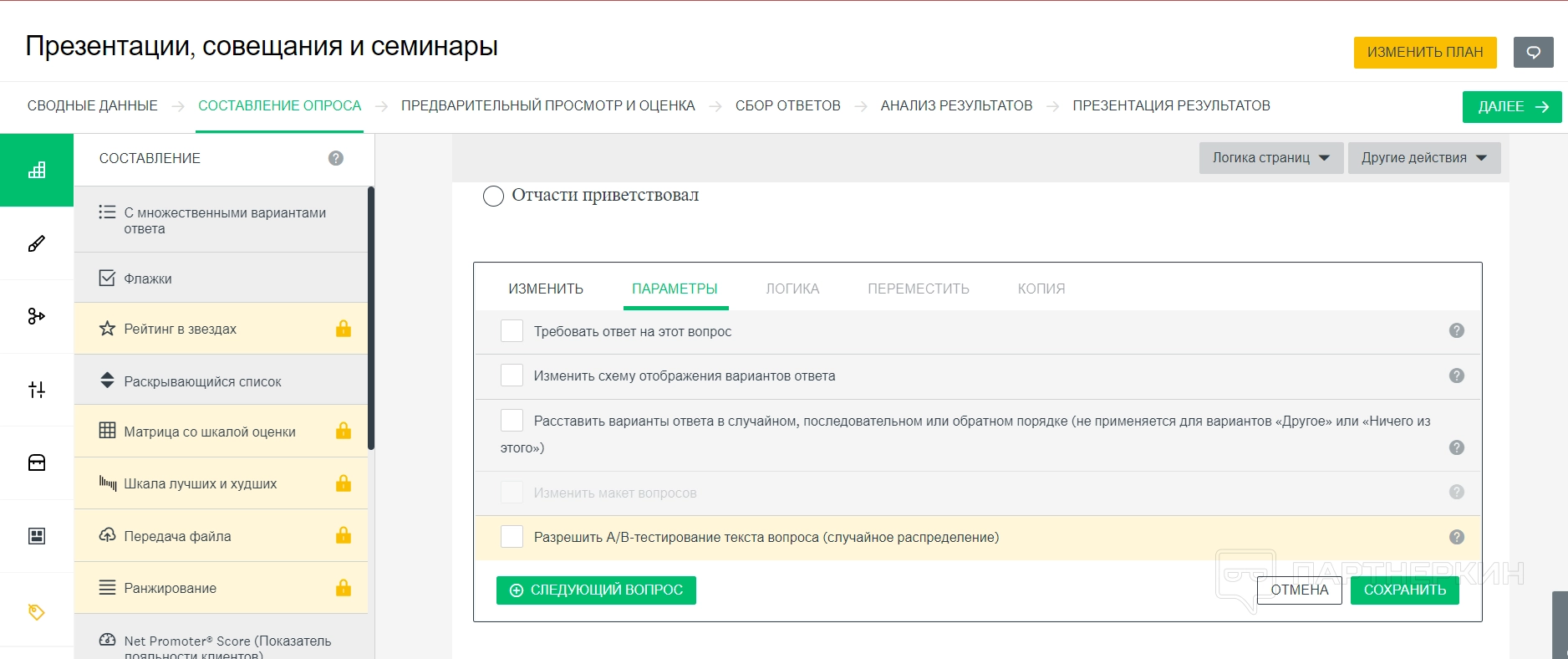1568x659 pixels.
Task: Click the СЛЕДУЮЩИЙ ВОПРОС button
Action: point(596,590)
